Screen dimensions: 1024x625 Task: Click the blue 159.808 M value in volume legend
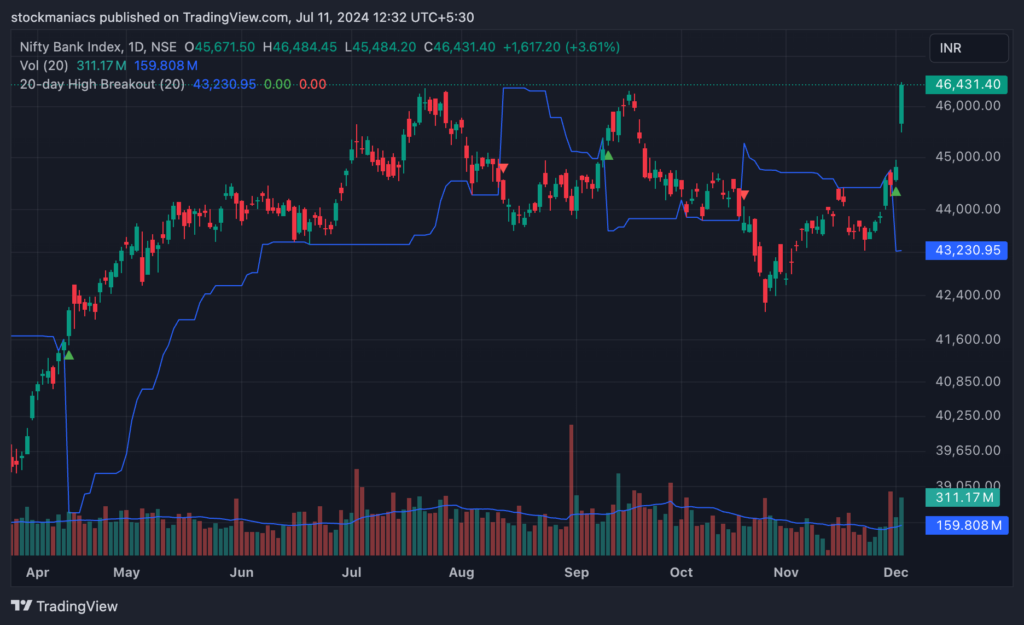pos(166,65)
